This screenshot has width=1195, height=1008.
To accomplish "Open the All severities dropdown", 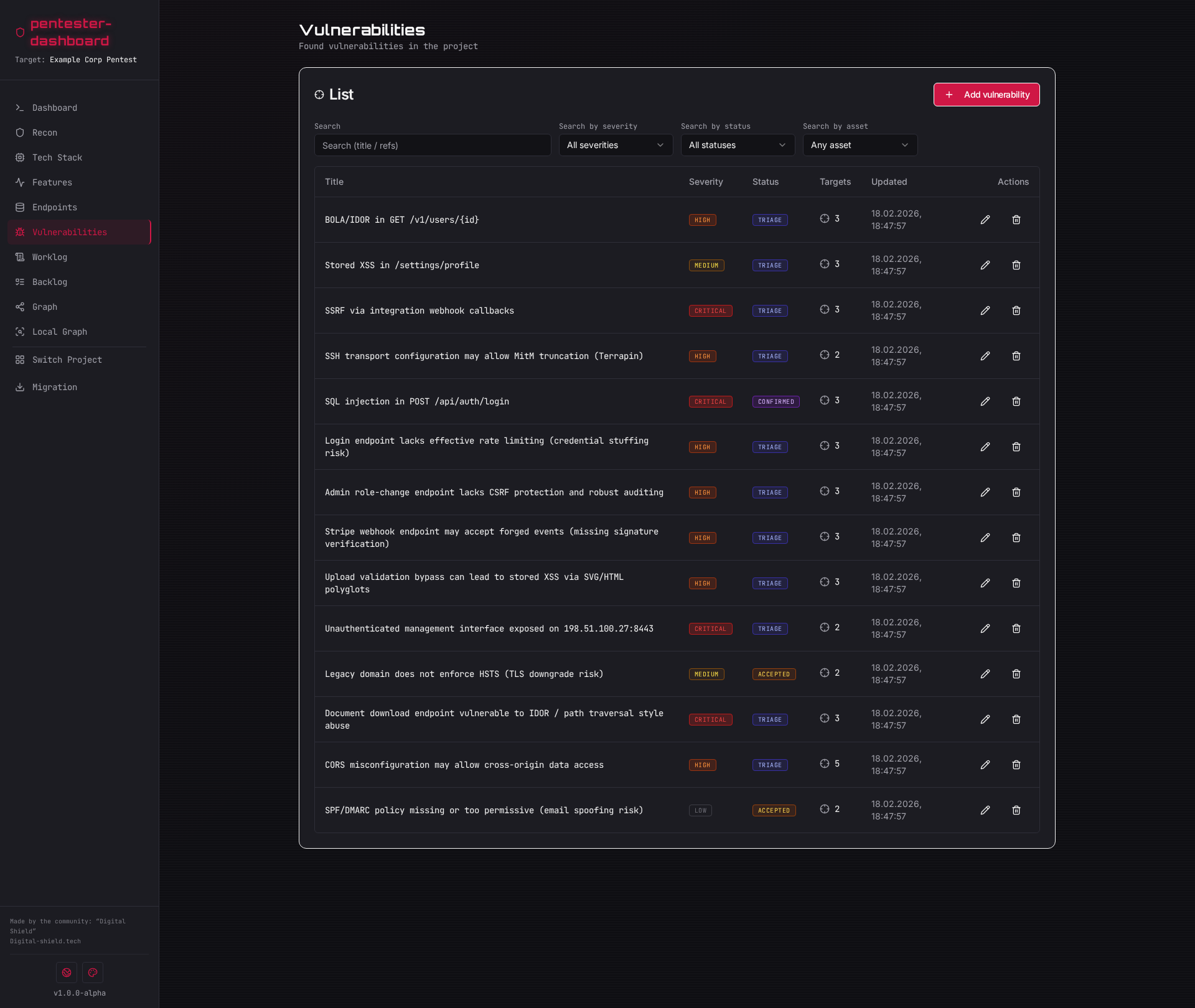I will coord(615,145).
